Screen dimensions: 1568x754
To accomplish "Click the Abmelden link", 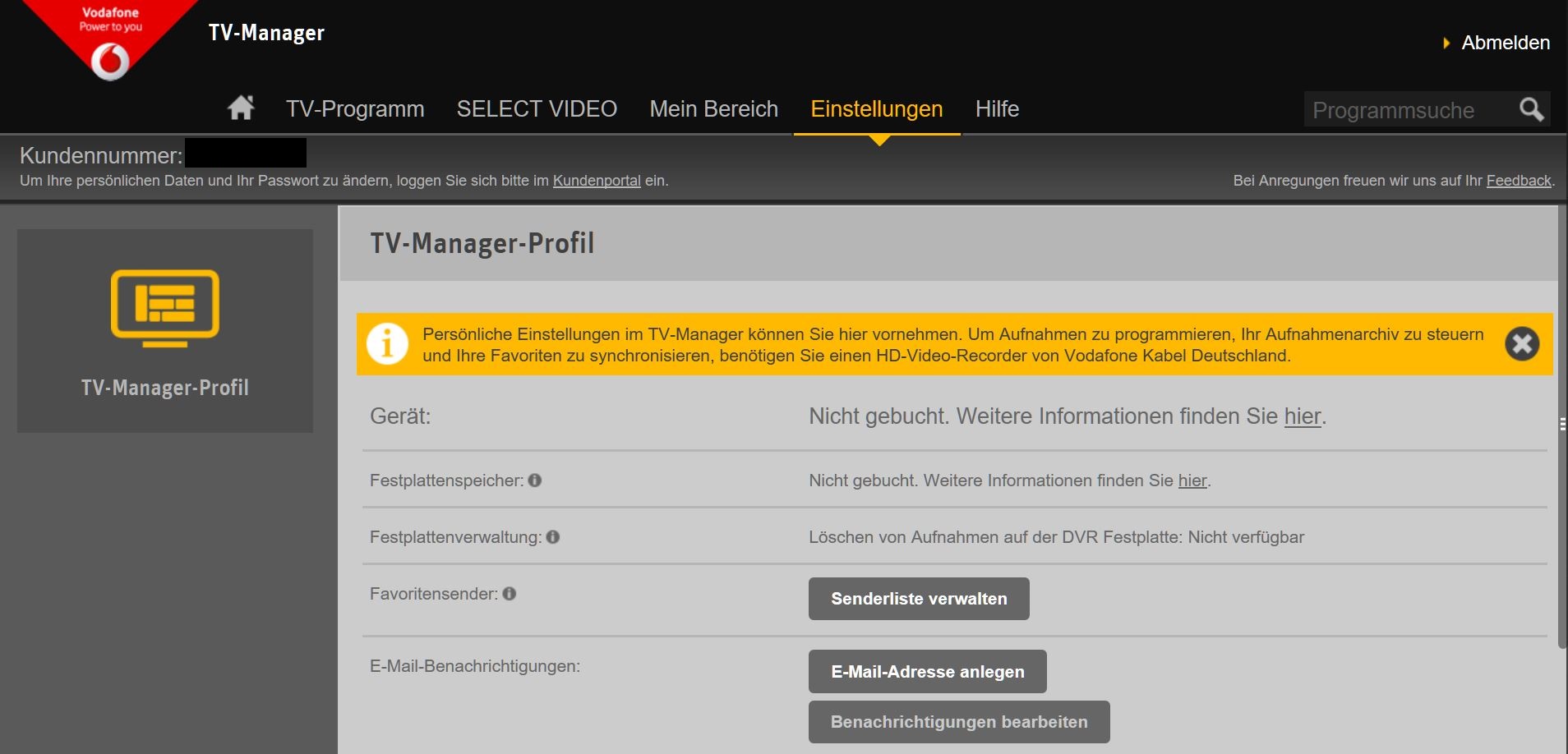I will (x=1506, y=43).
